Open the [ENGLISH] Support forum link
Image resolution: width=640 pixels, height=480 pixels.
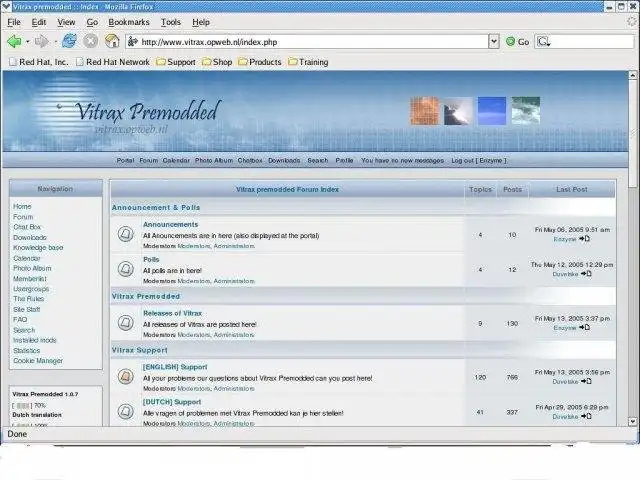[175, 367]
